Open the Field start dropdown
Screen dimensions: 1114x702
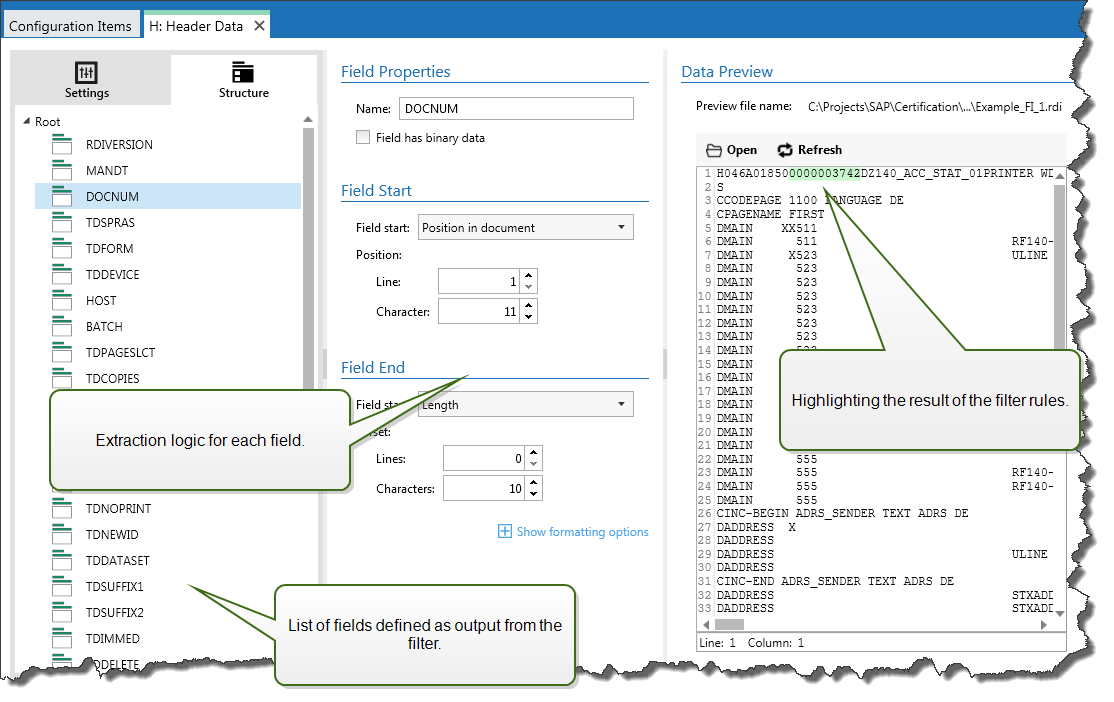[x=525, y=228]
